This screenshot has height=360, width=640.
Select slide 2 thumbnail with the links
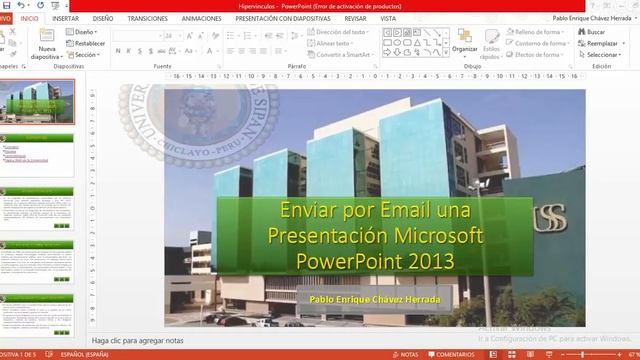(x=37, y=155)
